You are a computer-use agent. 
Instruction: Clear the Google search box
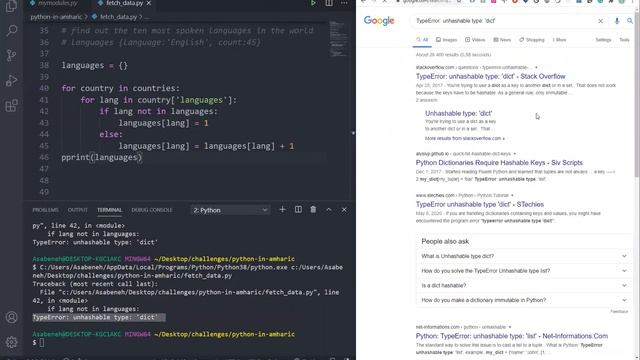tap(600, 21)
